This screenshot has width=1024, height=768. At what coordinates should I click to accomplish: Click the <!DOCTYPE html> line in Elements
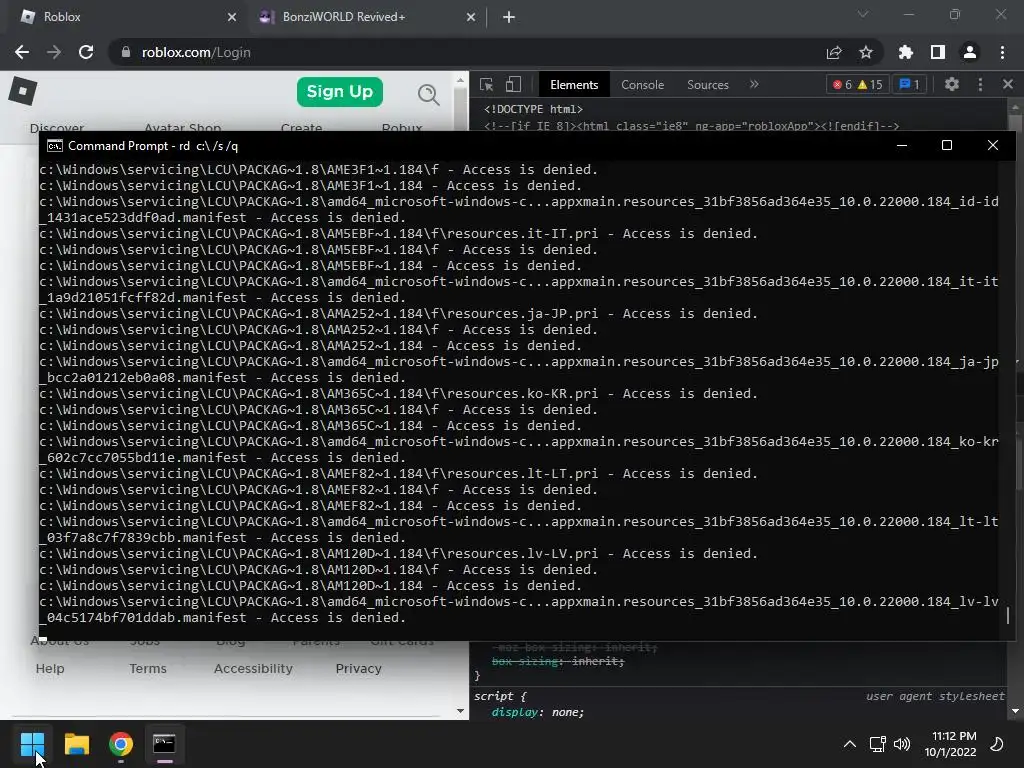(534, 109)
